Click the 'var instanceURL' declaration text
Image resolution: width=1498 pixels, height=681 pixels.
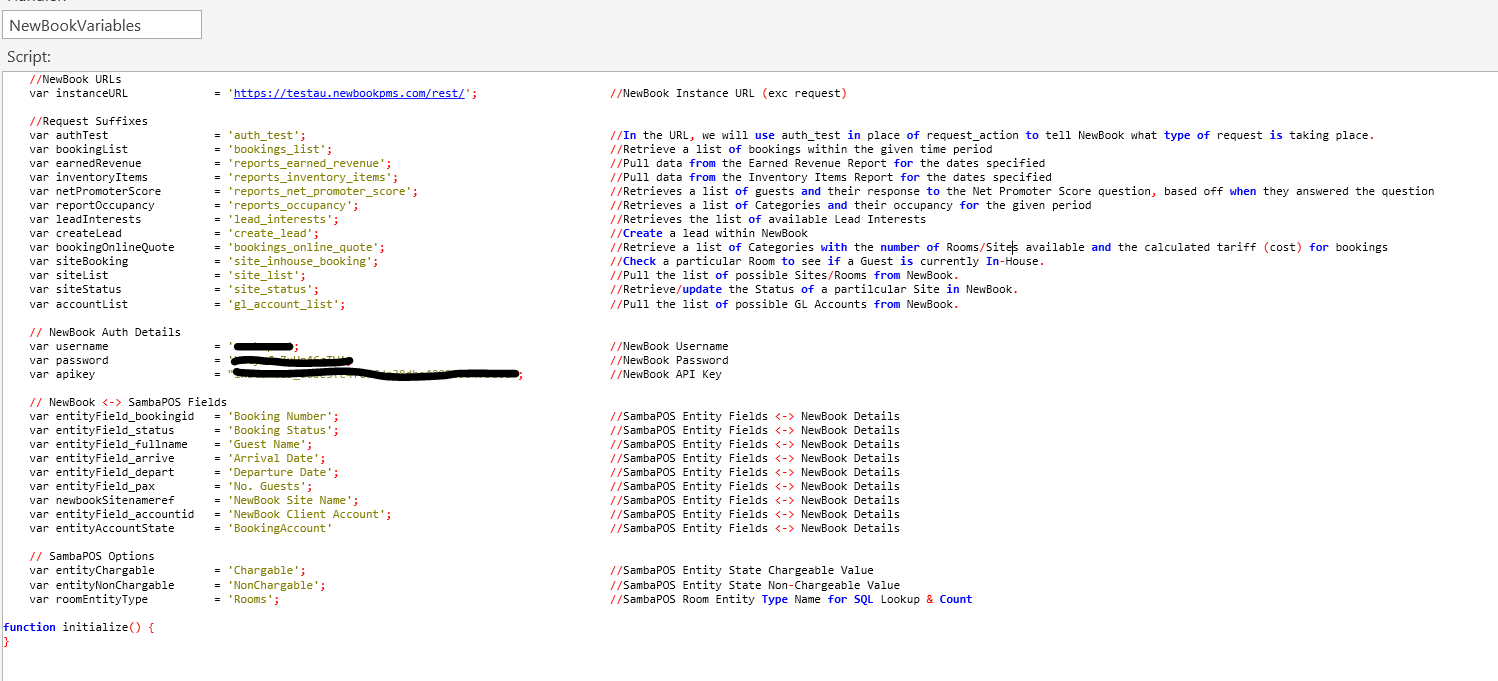click(79, 93)
